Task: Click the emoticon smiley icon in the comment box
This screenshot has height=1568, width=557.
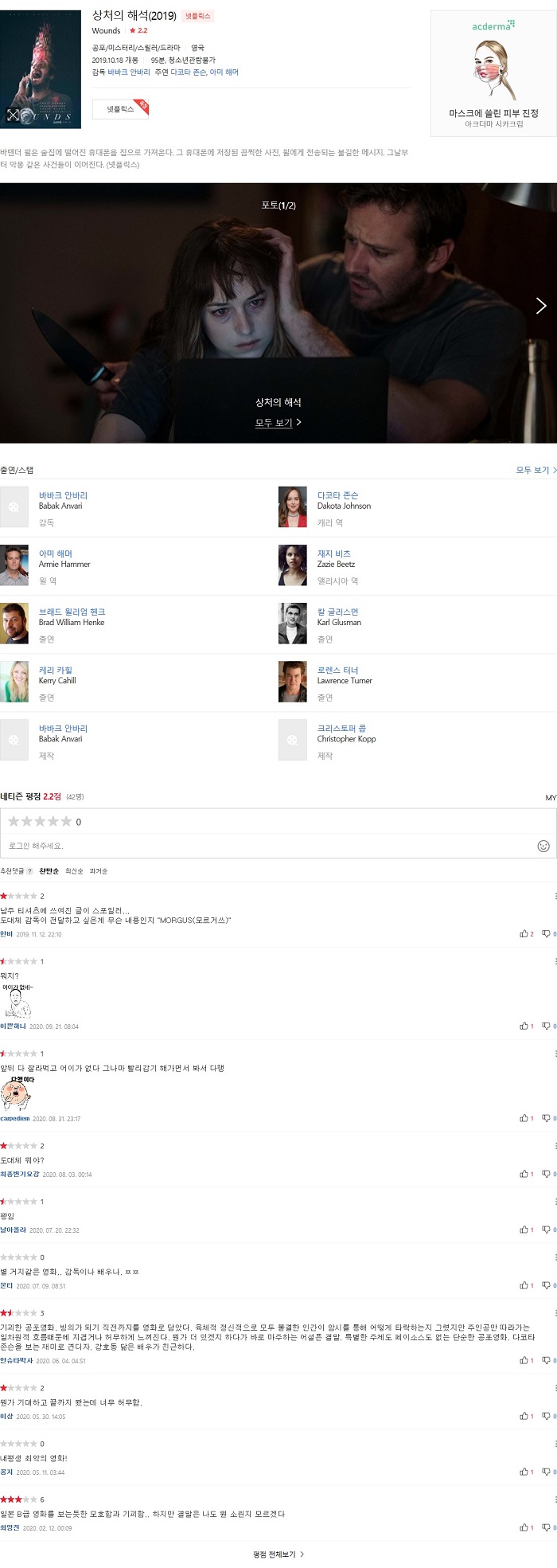Action: tap(543, 846)
